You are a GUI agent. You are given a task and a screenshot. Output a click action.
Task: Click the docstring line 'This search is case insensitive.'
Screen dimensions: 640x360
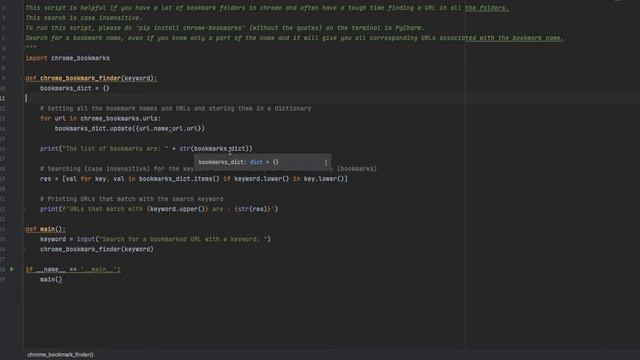(x=84, y=18)
